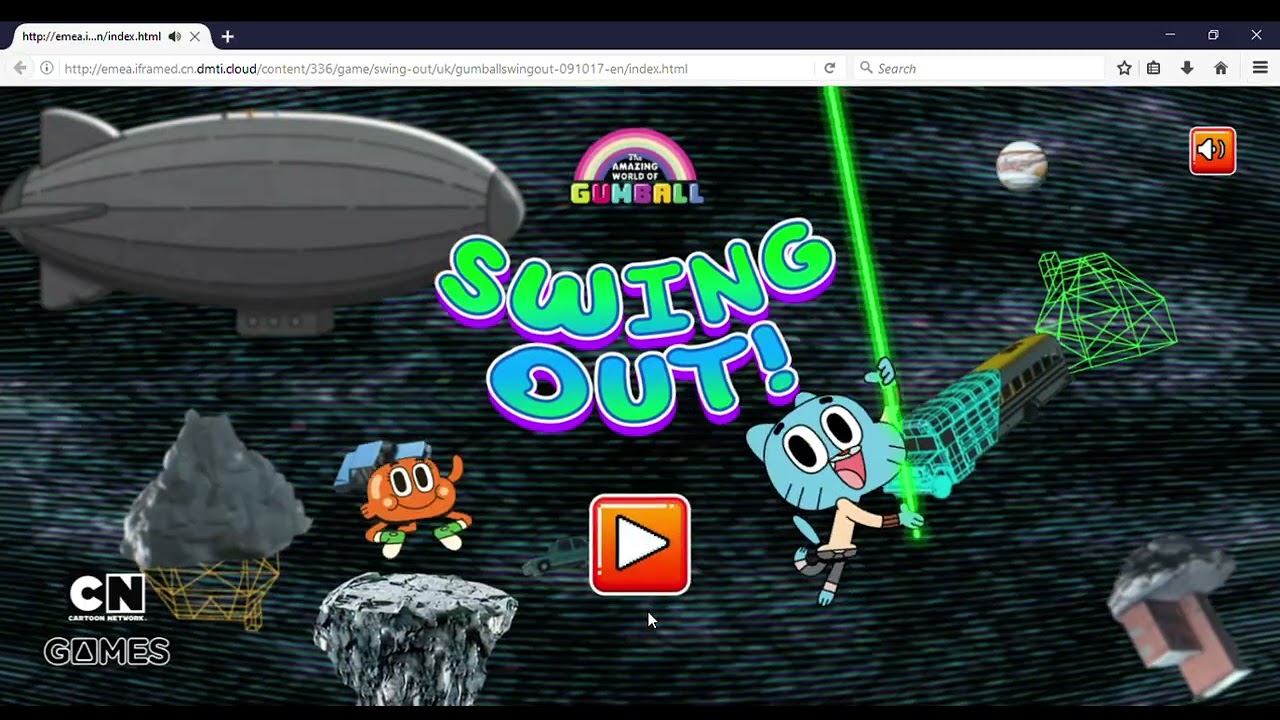This screenshot has height=720, width=1280.
Task: Mute the tab via the tab speaker icon
Action: 175,36
